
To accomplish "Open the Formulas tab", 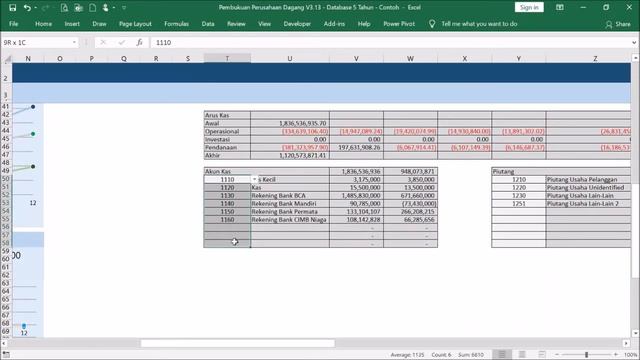I will click(x=176, y=24).
